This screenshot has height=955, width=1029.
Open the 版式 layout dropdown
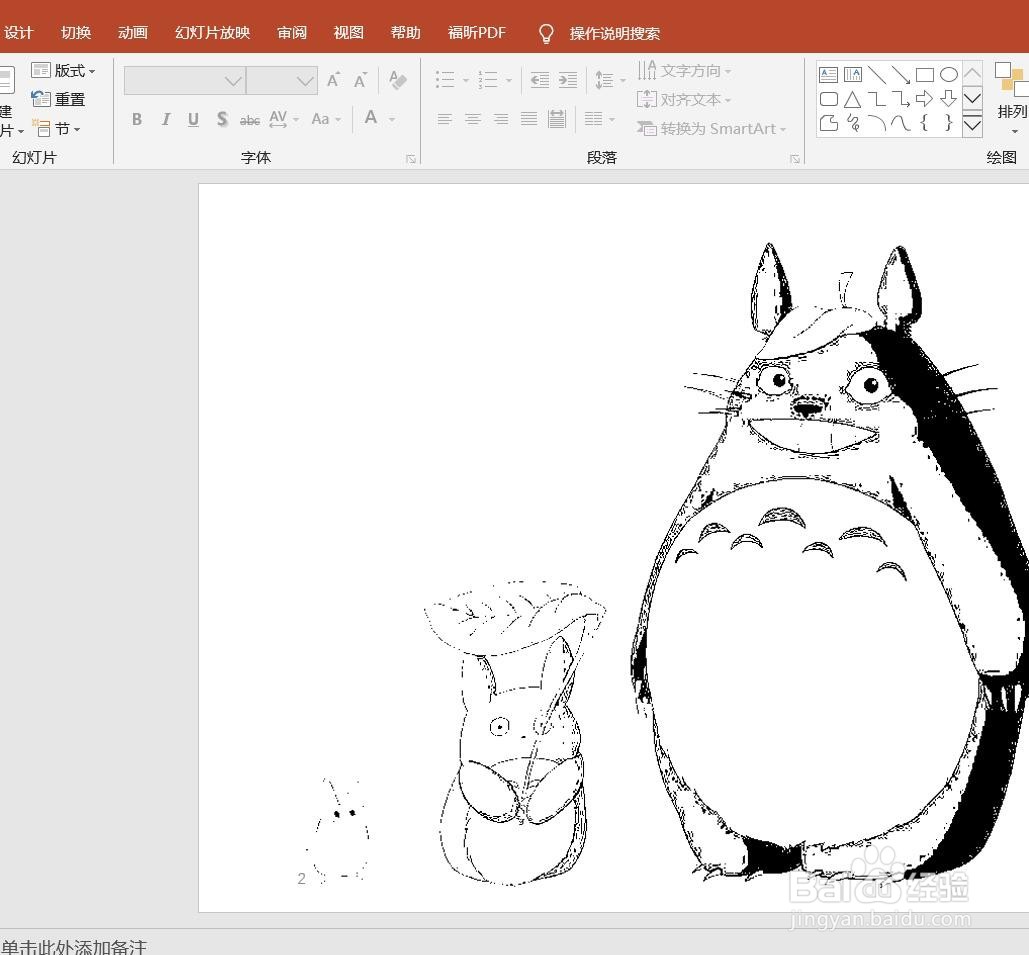[64, 70]
